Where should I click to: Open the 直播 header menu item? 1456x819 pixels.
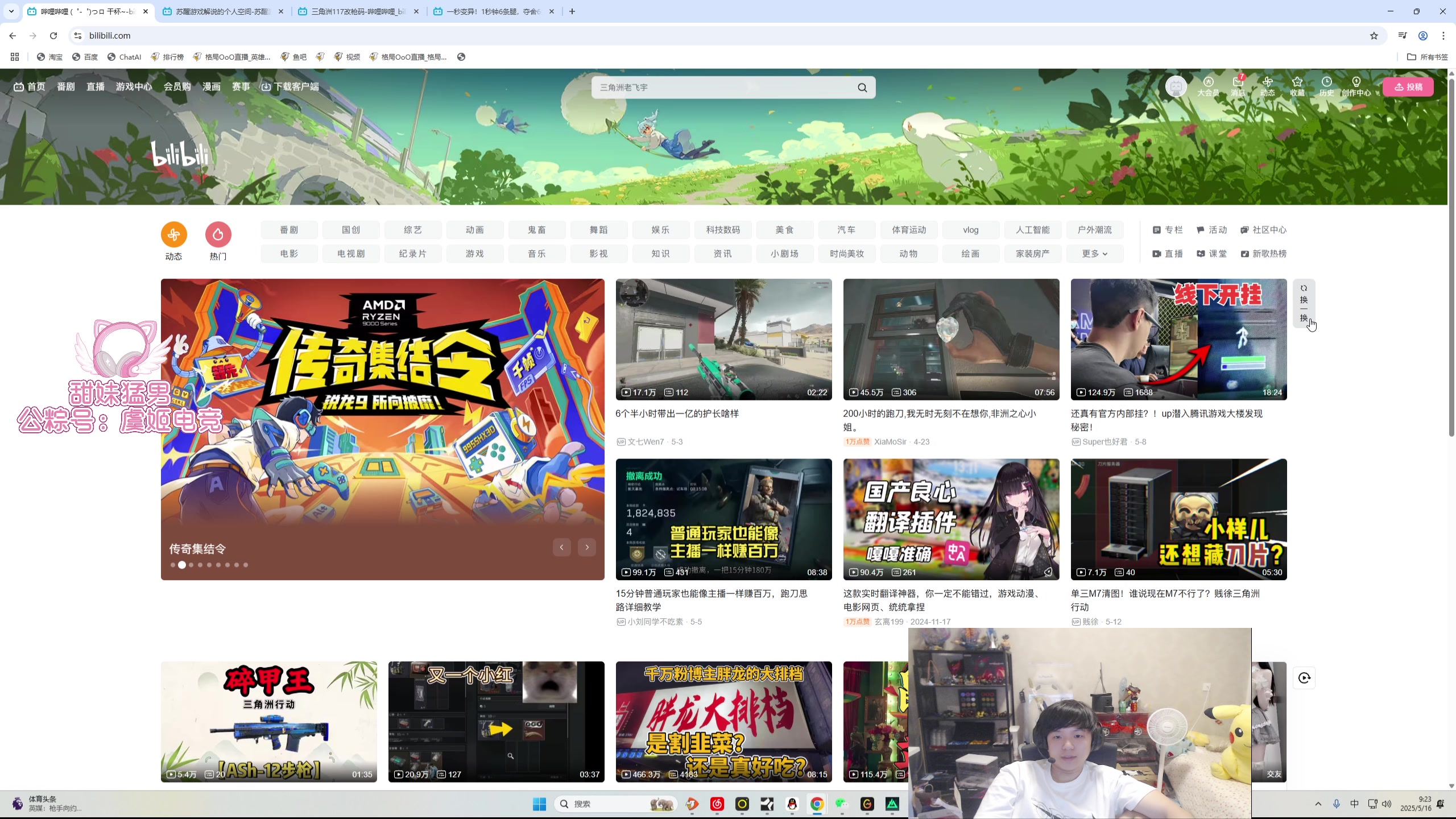pos(96,86)
